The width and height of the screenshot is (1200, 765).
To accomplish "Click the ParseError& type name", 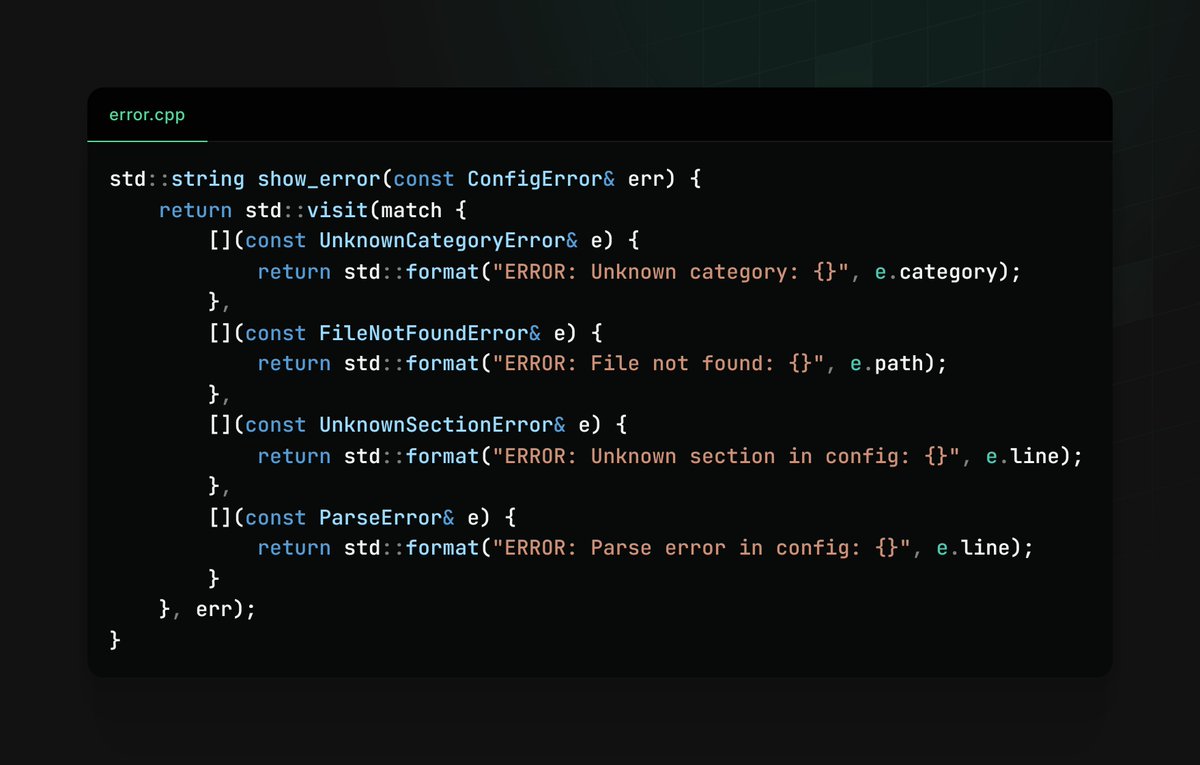I will pos(387,517).
